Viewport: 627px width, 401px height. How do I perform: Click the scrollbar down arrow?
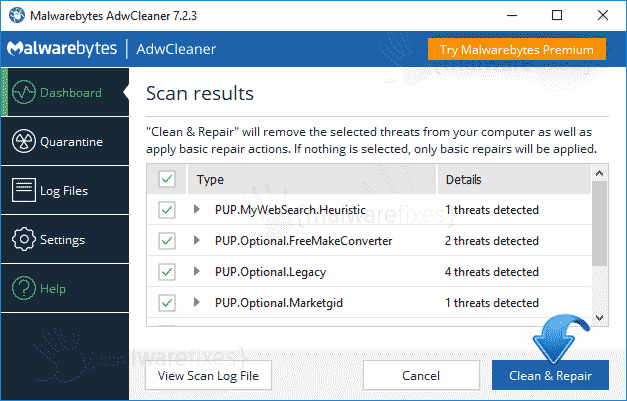pos(599,318)
